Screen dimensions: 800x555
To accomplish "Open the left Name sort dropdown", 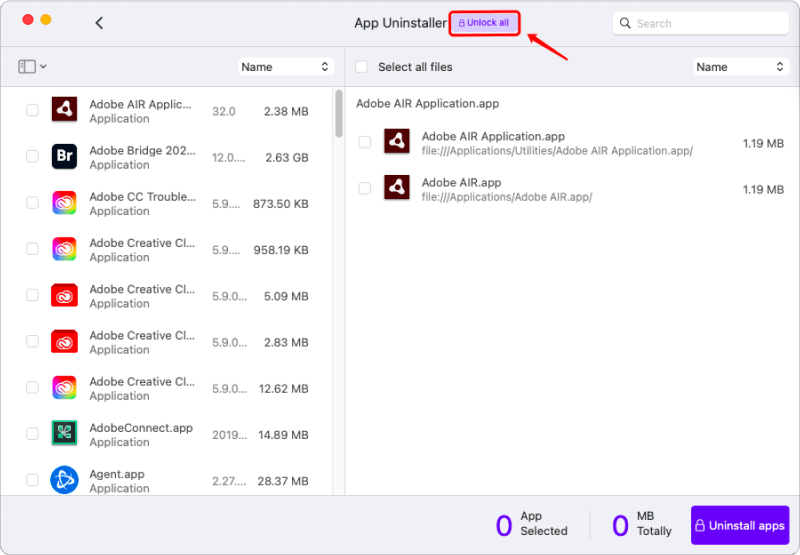I will (x=286, y=67).
